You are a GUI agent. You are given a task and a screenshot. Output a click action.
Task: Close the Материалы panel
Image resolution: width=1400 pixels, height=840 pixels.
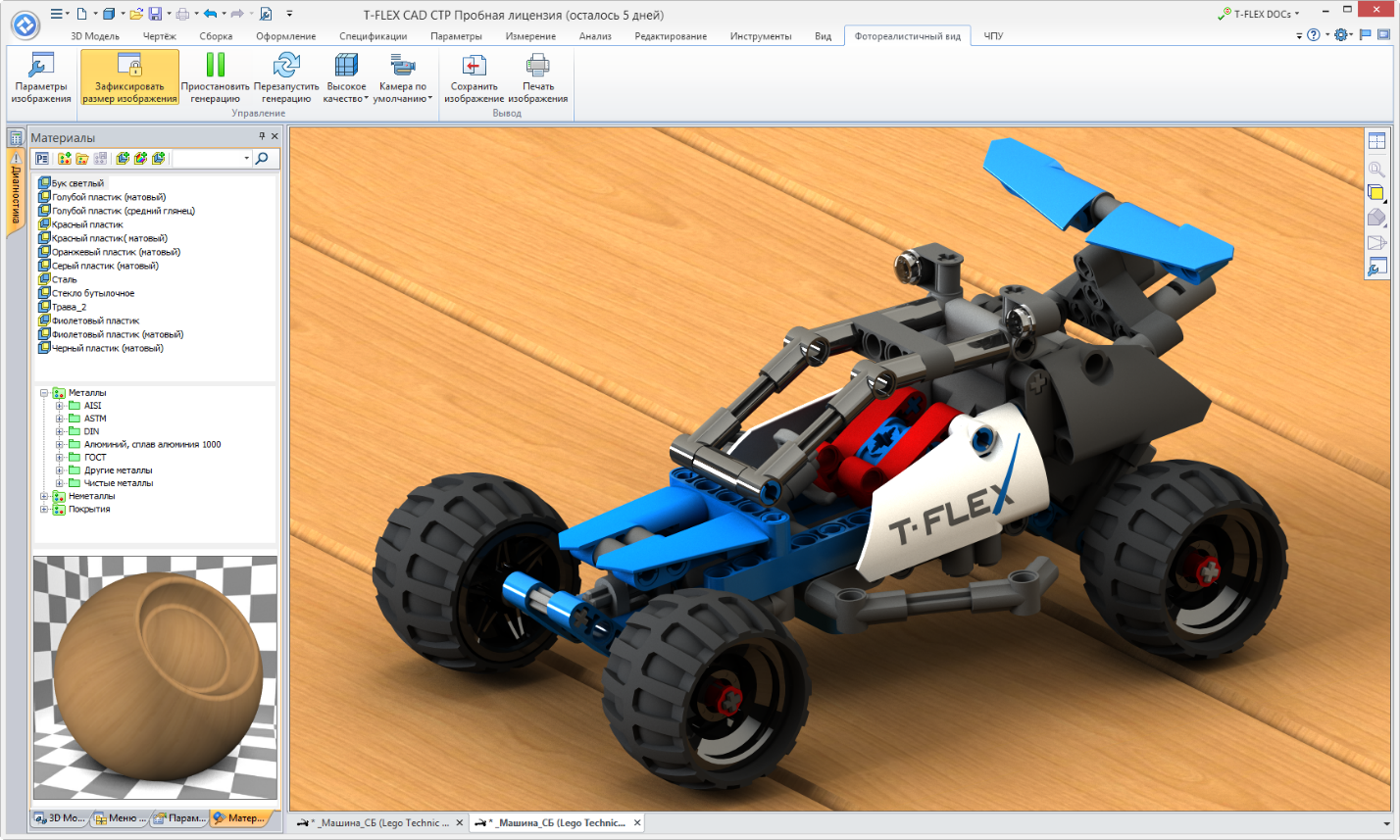[275, 136]
